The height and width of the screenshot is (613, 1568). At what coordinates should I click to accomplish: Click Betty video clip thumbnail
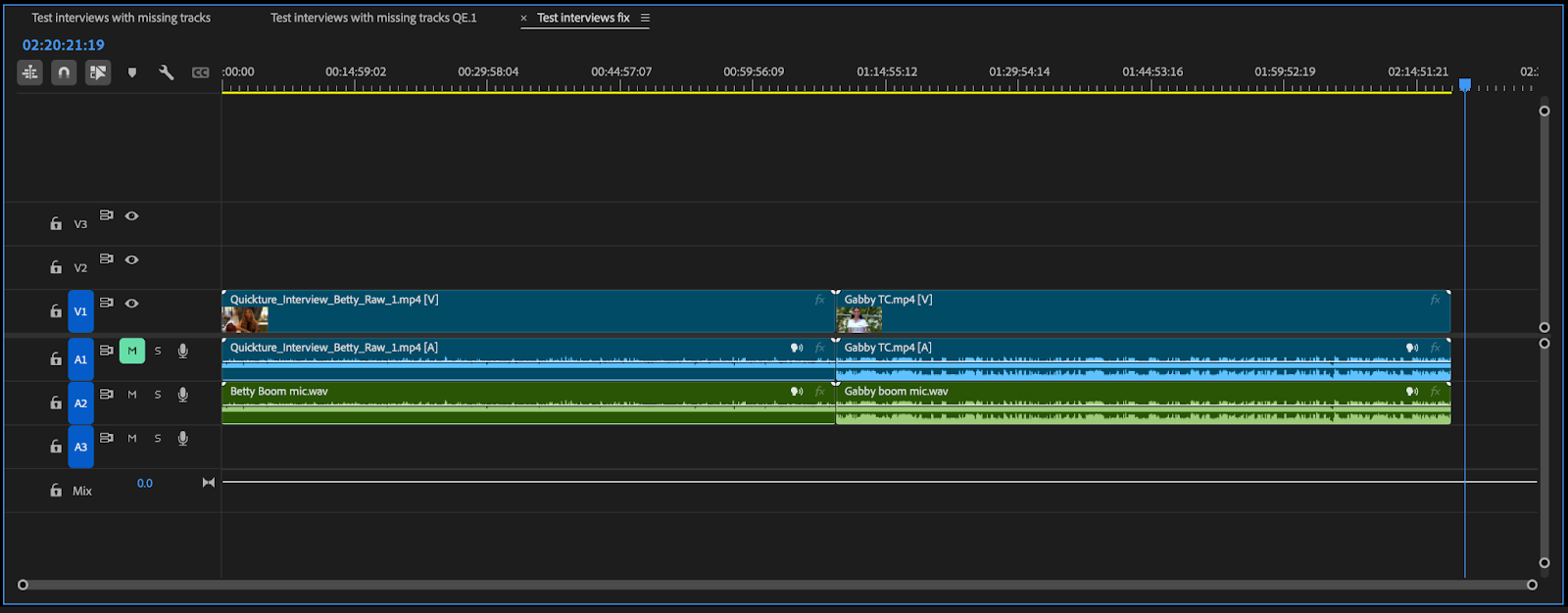point(245,320)
